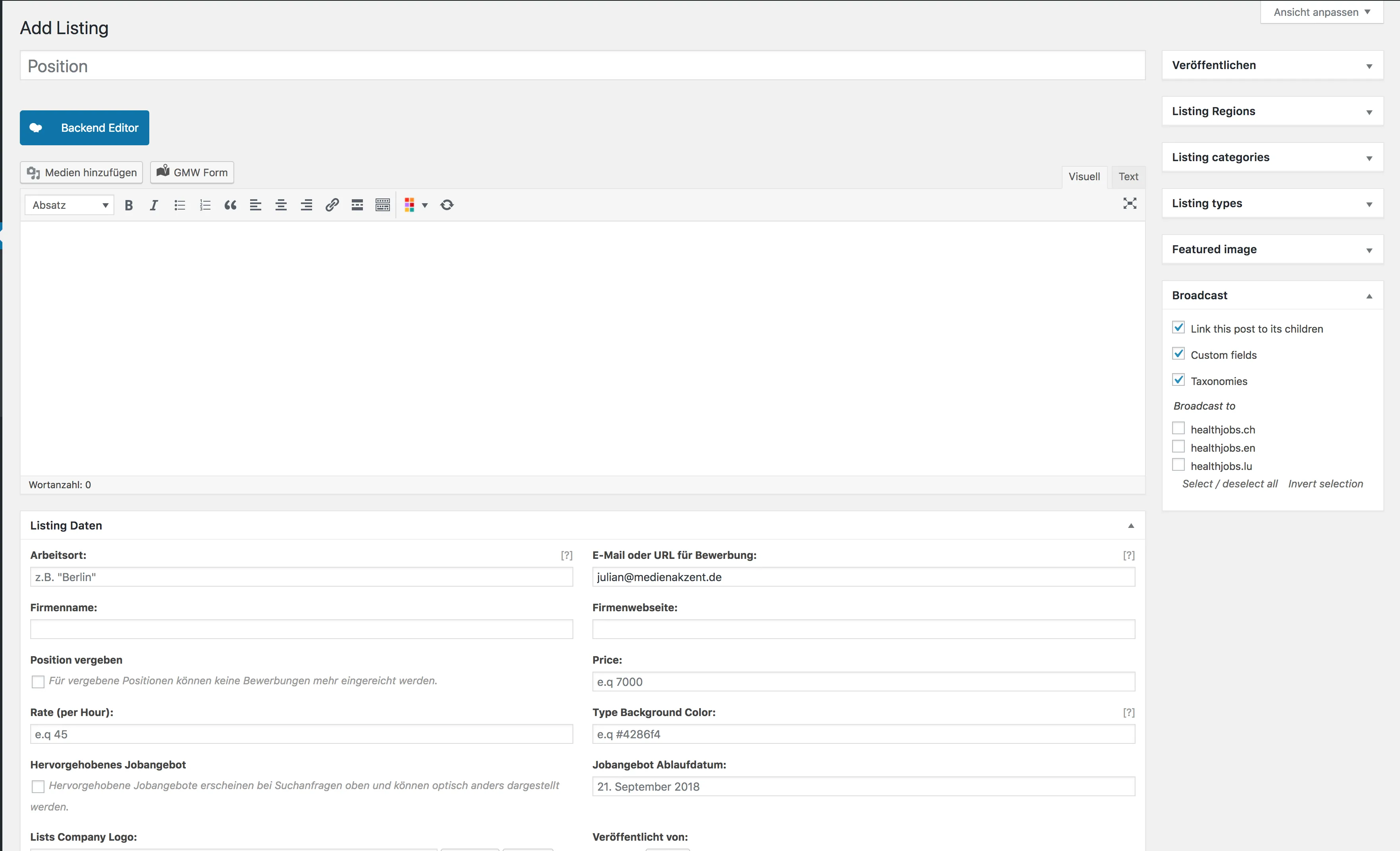Open the shortcodes dropdown arrow
This screenshot has width=1400, height=851.
coord(424,205)
